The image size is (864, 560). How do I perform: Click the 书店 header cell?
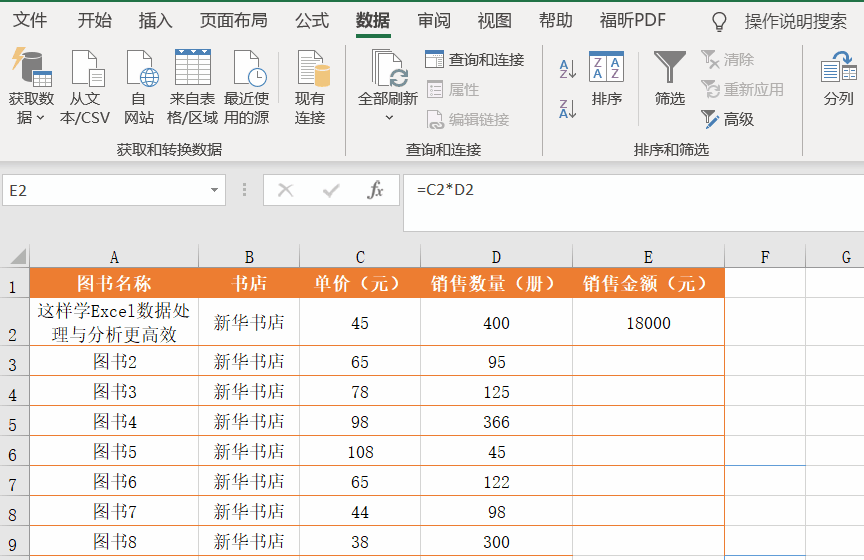(x=249, y=283)
